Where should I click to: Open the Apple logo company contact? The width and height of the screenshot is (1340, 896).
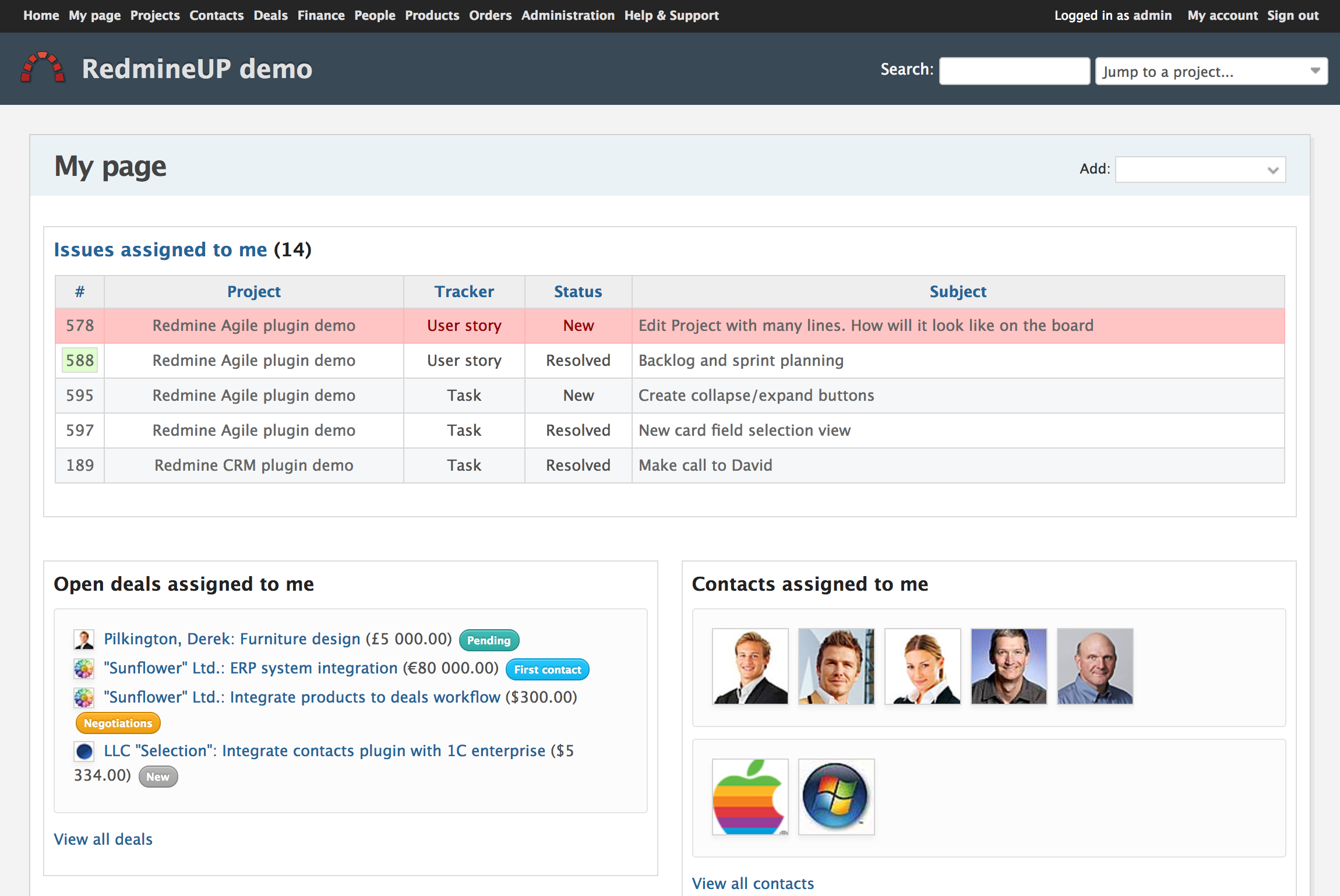pos(750,796)
